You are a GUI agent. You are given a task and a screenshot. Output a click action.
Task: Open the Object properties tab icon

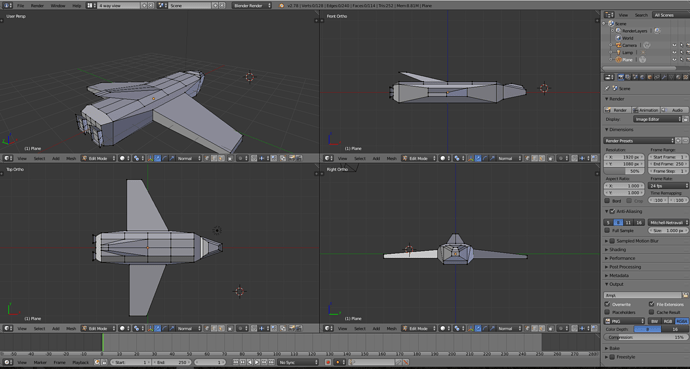pyautogui.click(x=650, y=77)
